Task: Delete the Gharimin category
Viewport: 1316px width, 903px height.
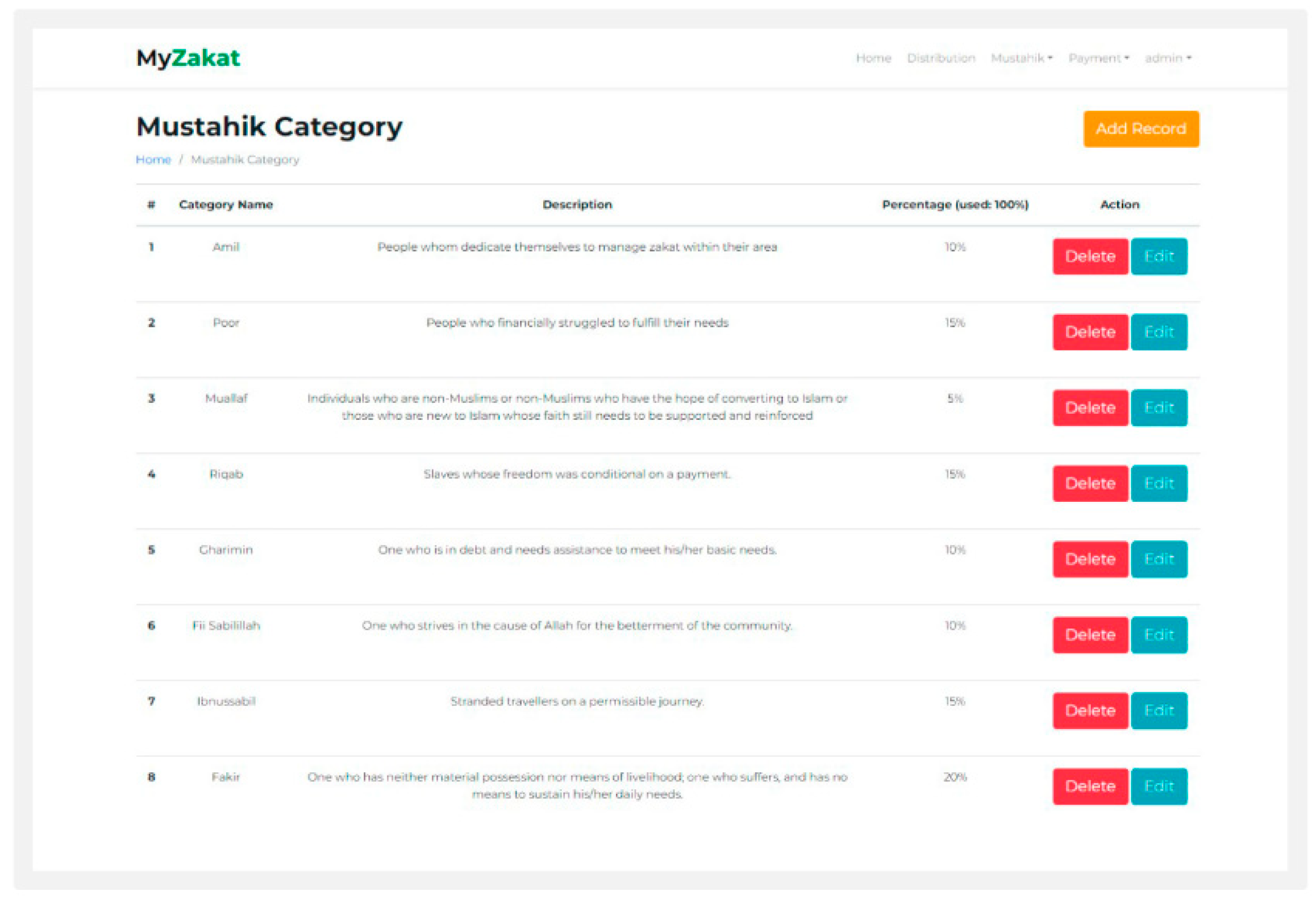Action: 1090,559
